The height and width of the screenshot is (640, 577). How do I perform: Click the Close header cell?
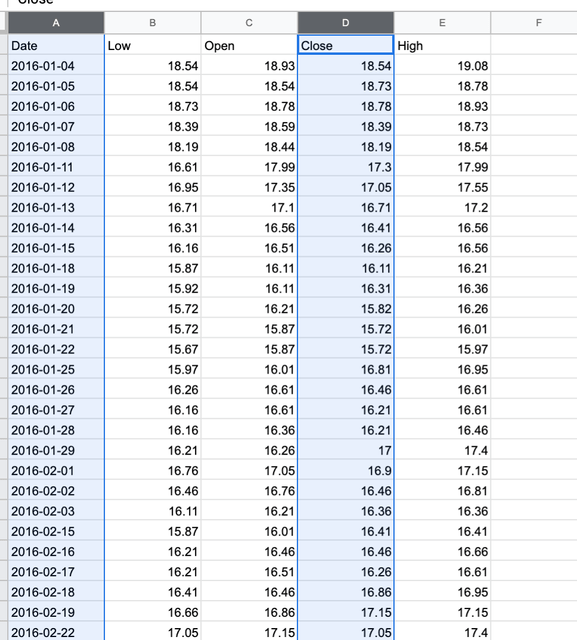[x=346, y=45]
